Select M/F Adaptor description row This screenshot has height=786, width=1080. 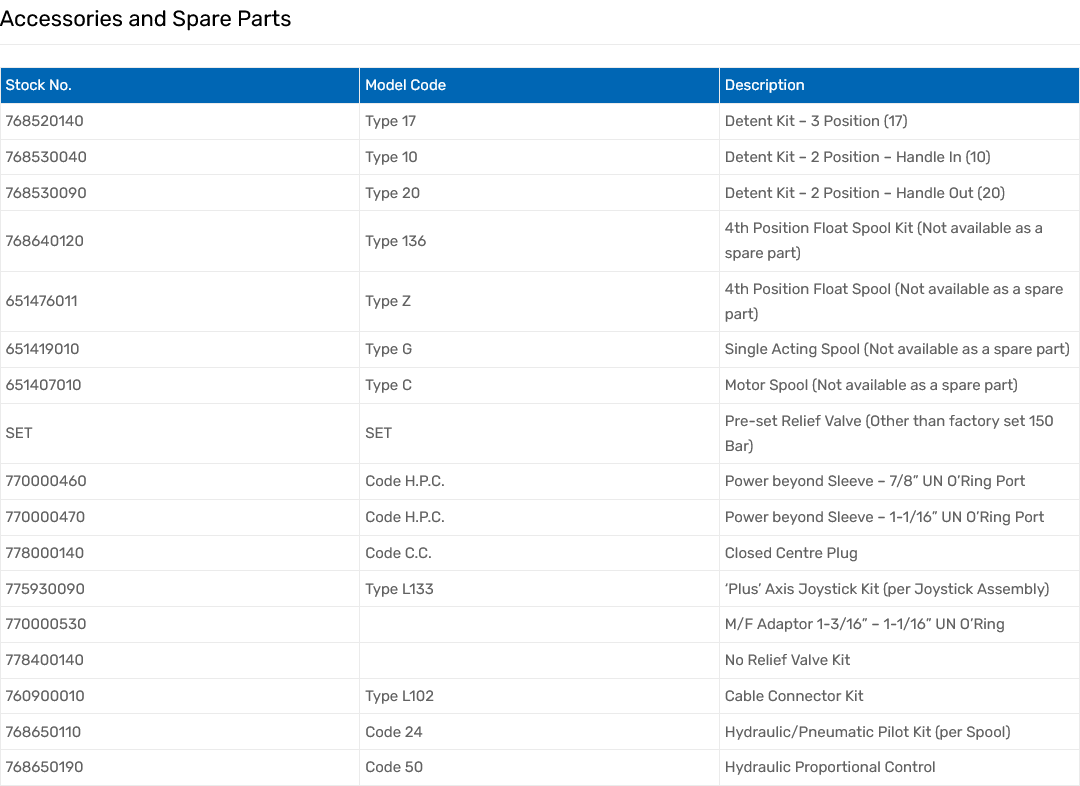pos(864,624)
